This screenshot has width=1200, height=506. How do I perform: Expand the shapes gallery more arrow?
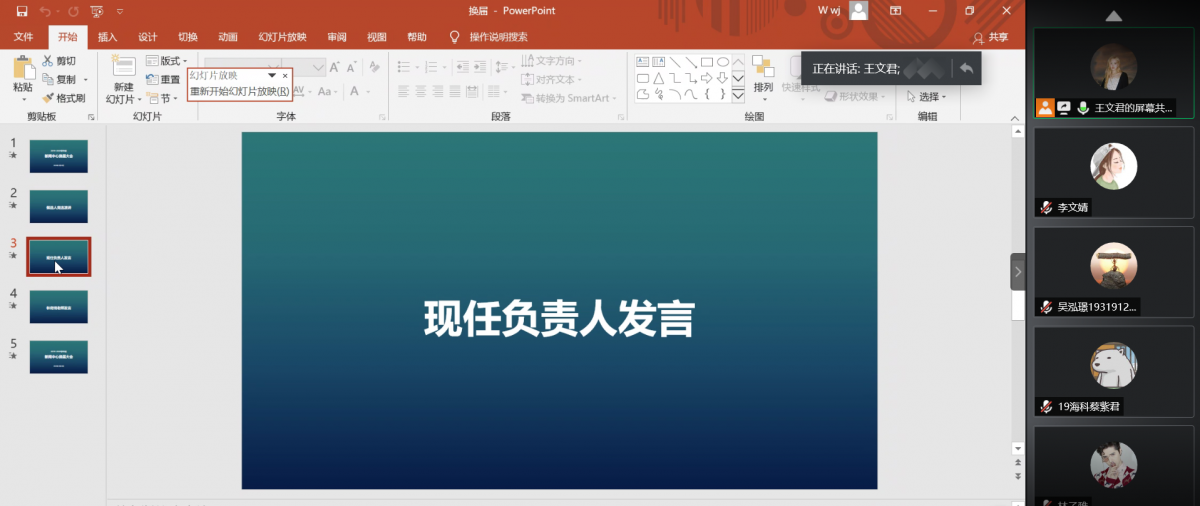coord(738,97)
